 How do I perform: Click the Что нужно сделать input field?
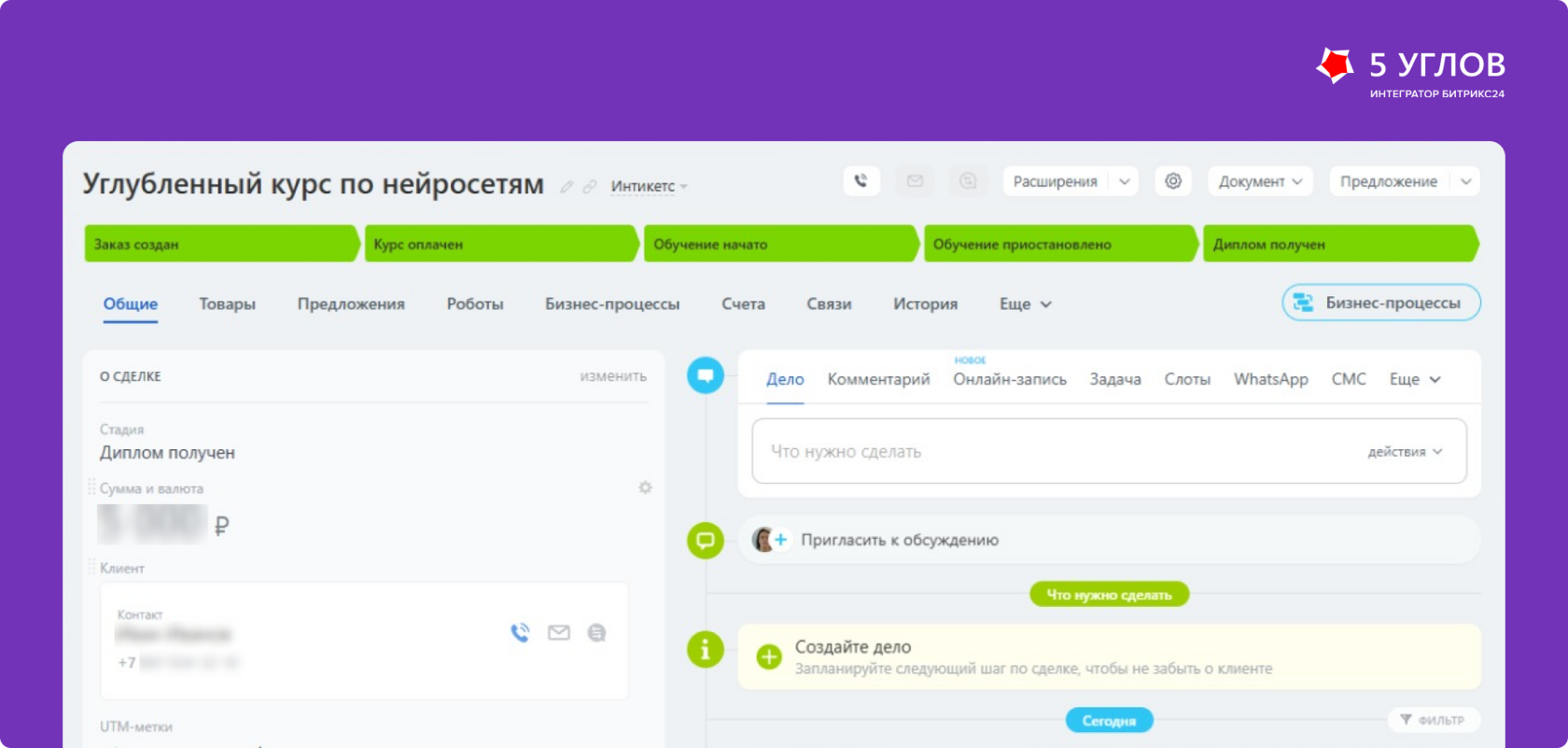click(1110, 451)
